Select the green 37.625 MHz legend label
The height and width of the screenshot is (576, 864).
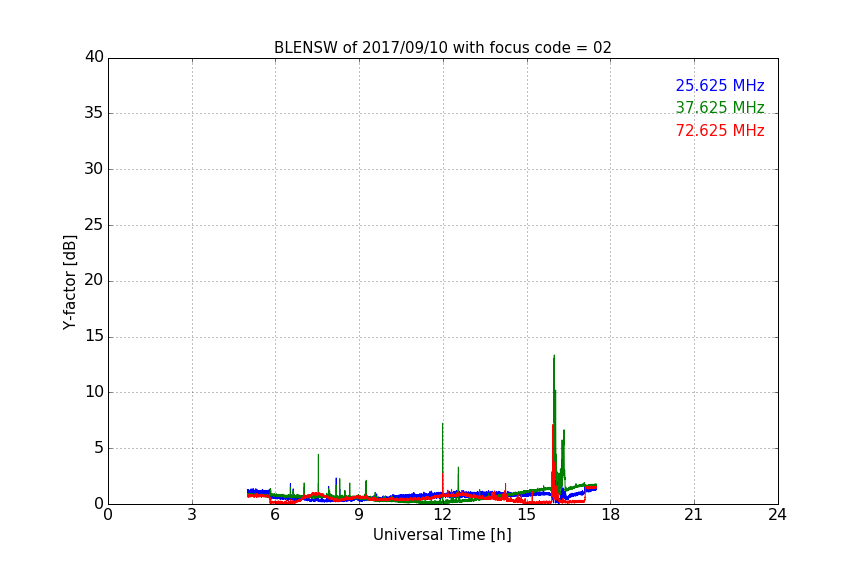click(720, 107)
